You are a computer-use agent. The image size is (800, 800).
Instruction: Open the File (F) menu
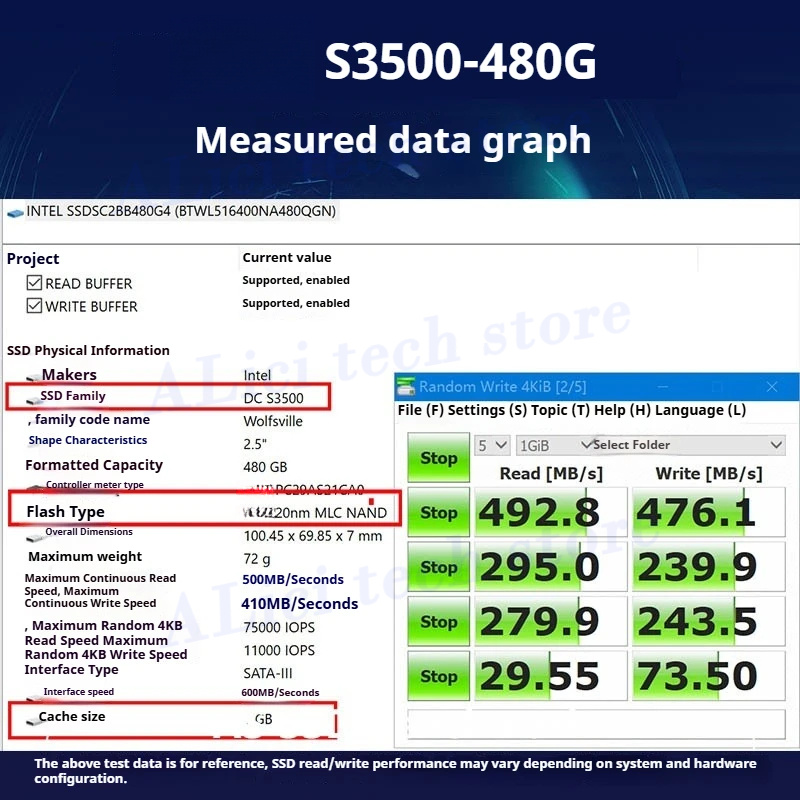pos(420,410)
